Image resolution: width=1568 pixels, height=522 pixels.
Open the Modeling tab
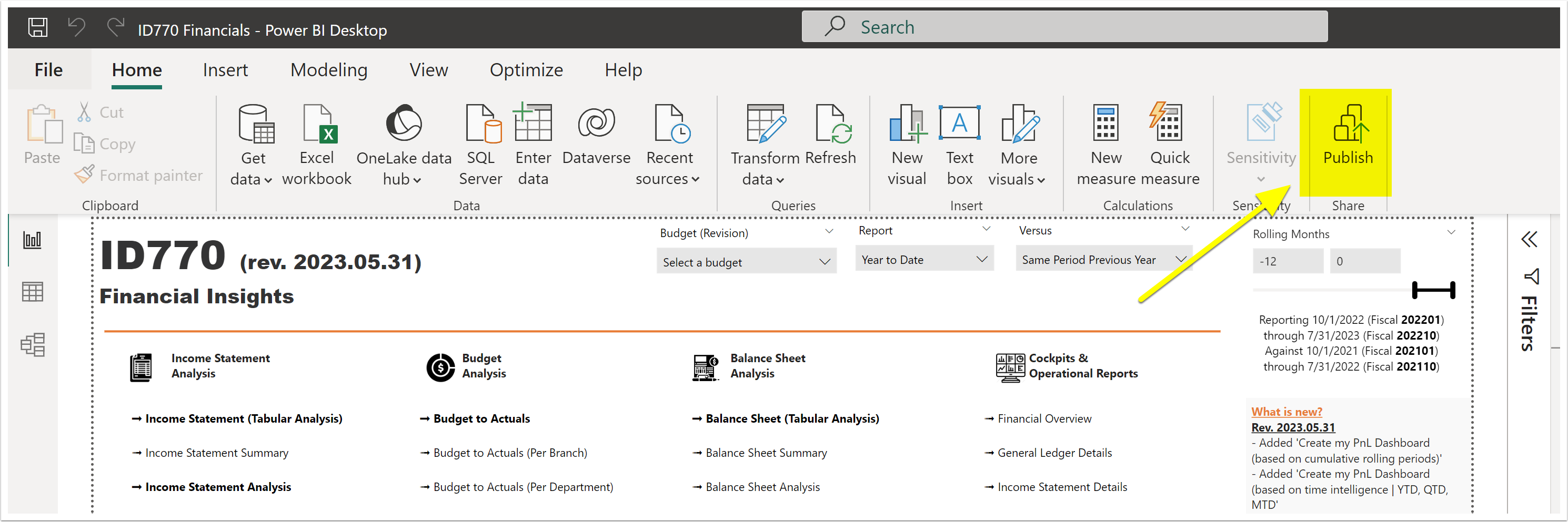329,70
